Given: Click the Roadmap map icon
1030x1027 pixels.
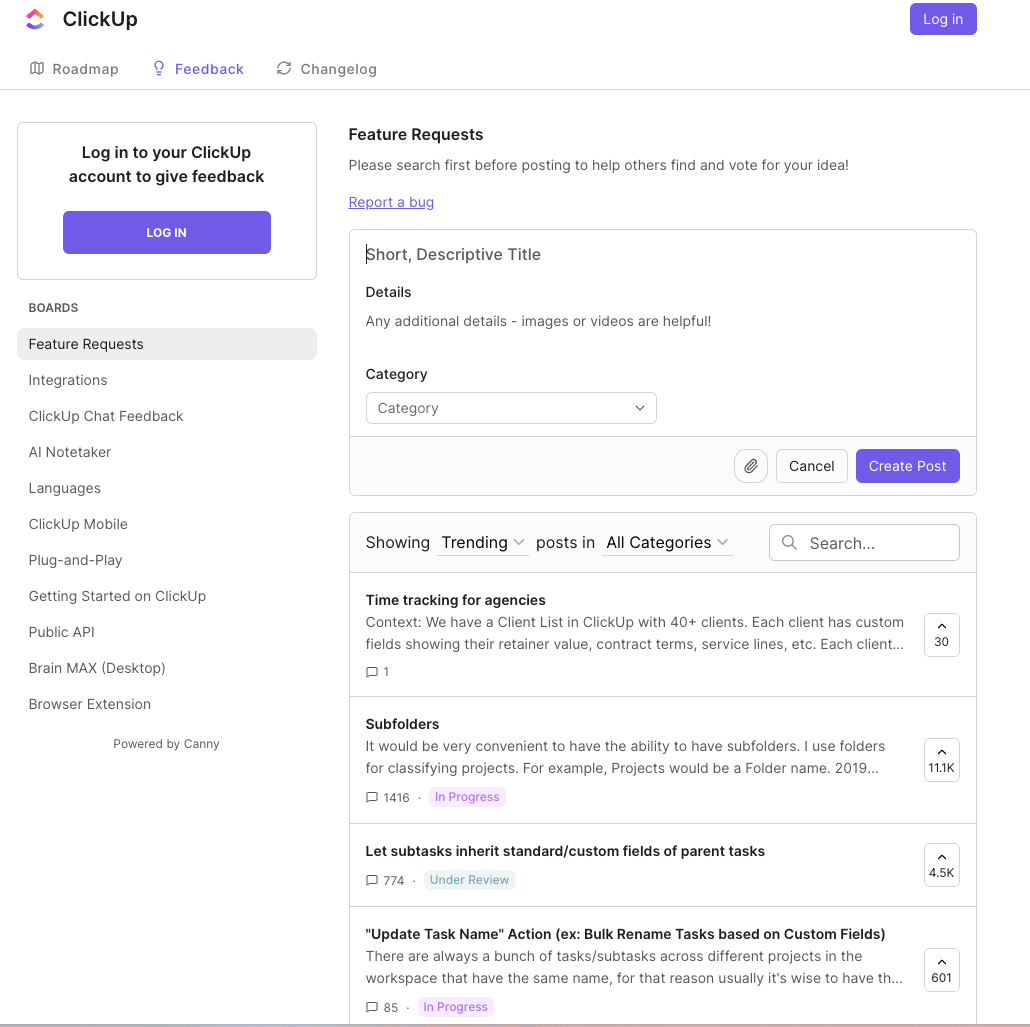Looking at the screenshot, I should click(x=37, y=68).
